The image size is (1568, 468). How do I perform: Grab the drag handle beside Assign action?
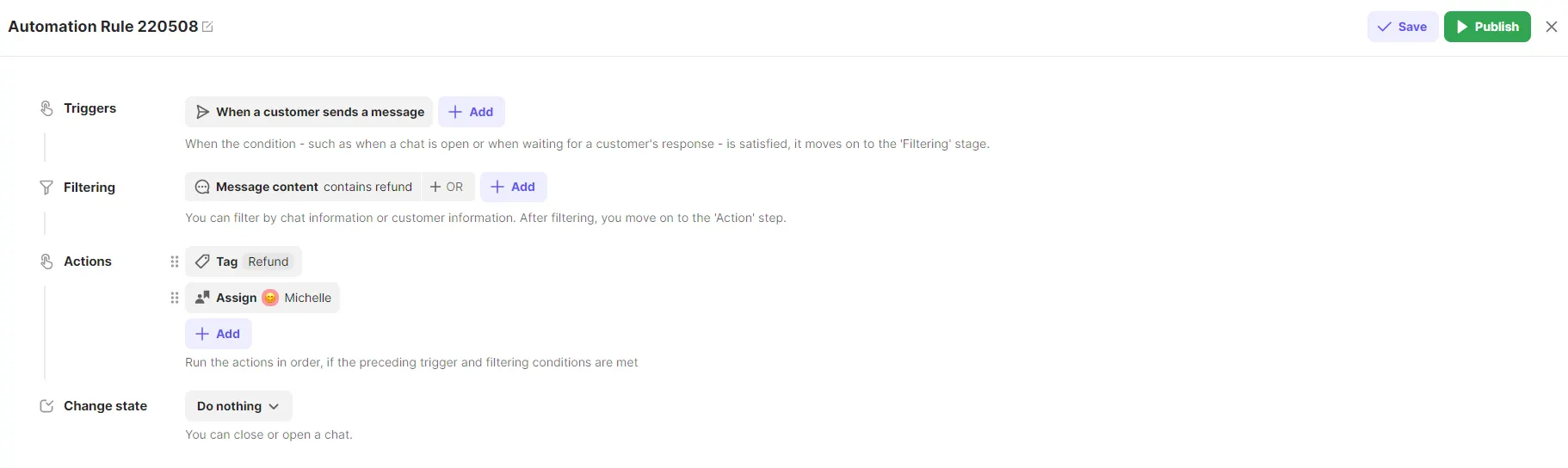[175, 298]
